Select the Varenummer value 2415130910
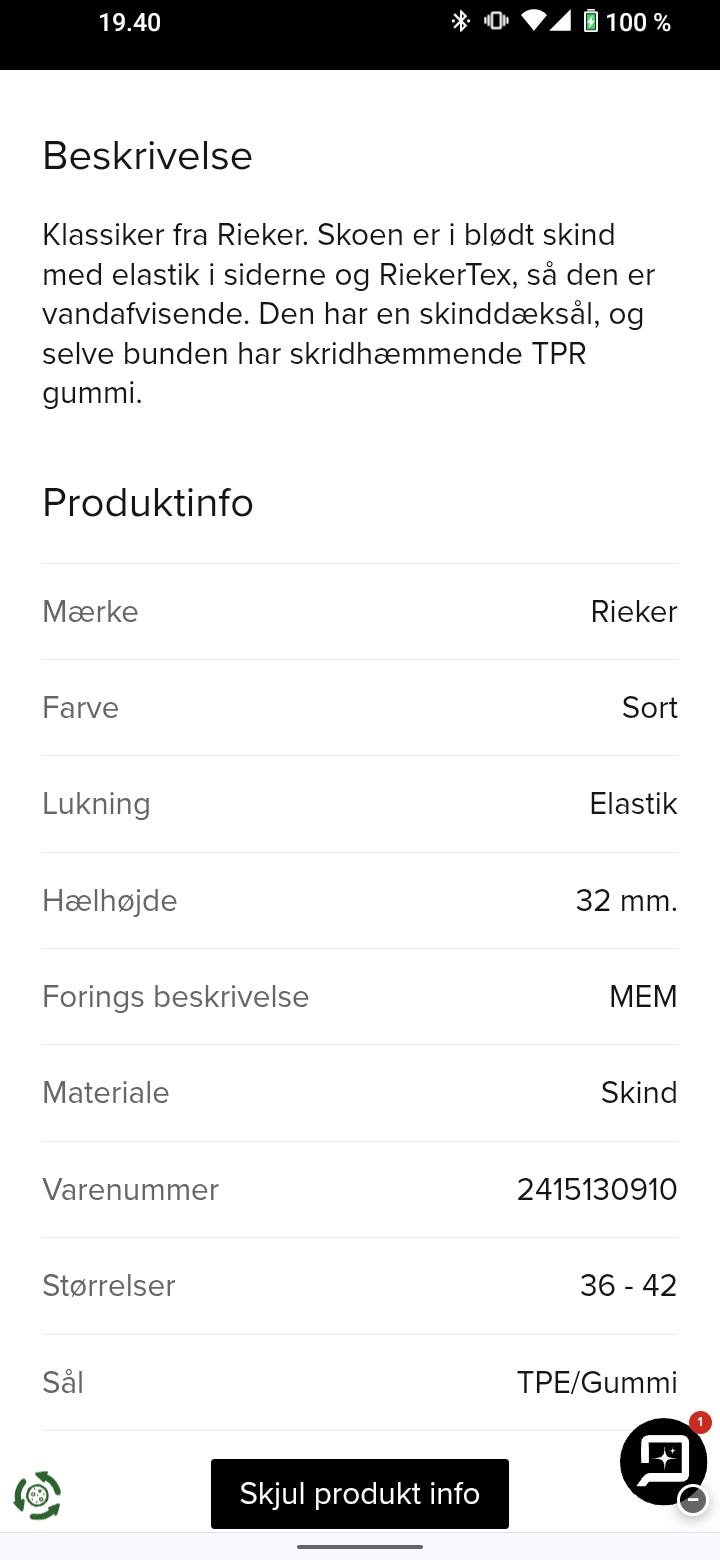The image size is (720, 1560). pyautogui.click(x=597, y=1189)
